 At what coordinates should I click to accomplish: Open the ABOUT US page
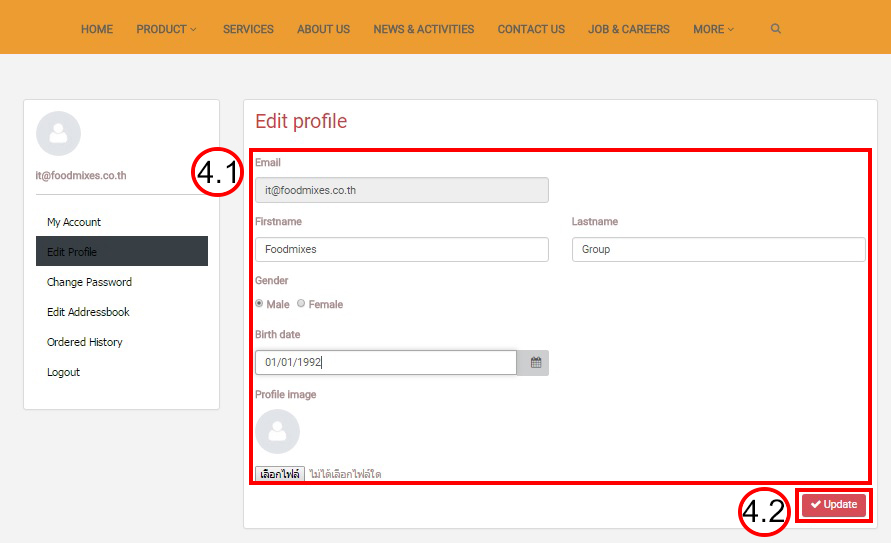pos(323,29)
